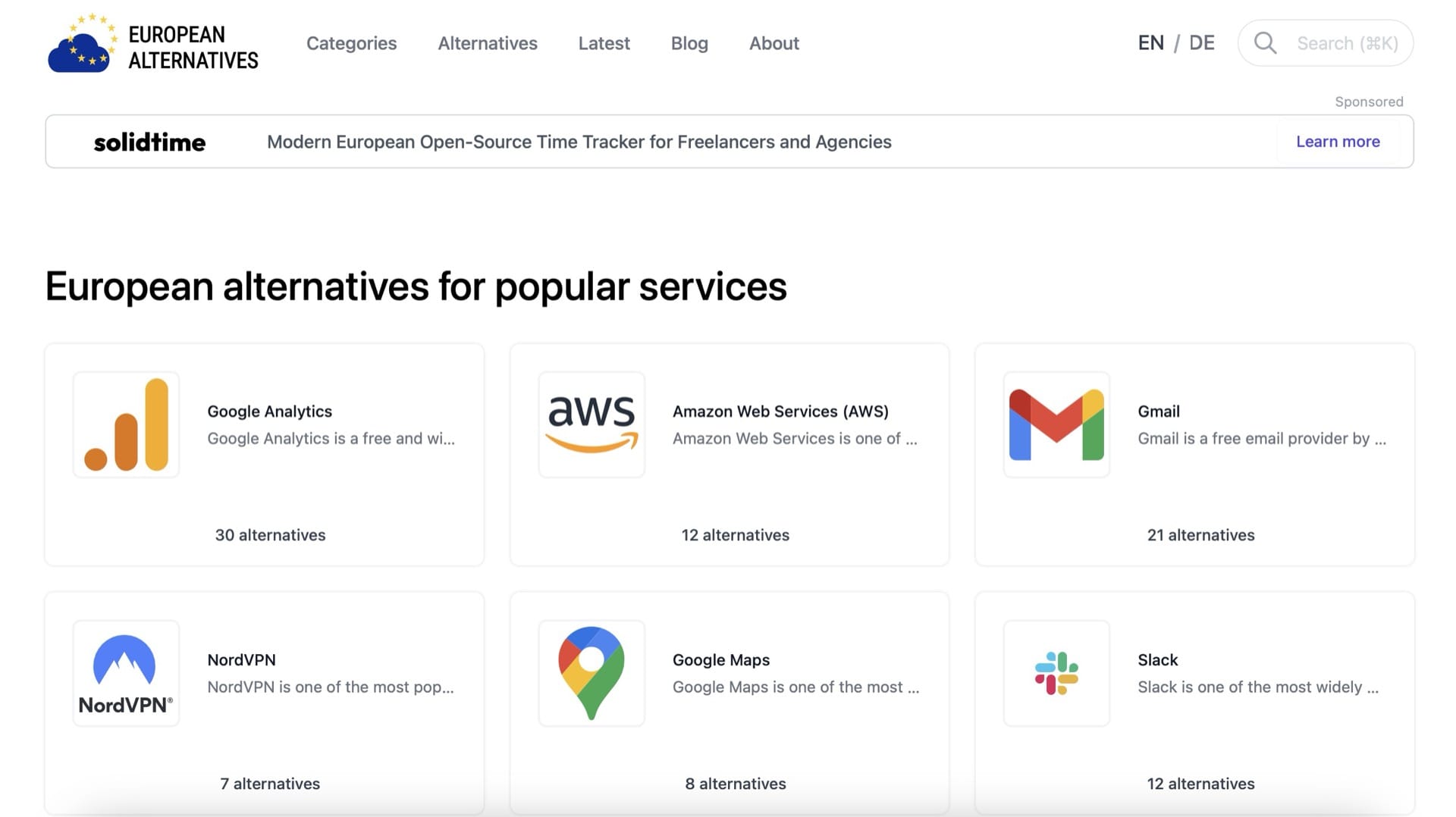Visit the Blog section
This screenshot has height=817, width=1456.
[x=689, y=43]
